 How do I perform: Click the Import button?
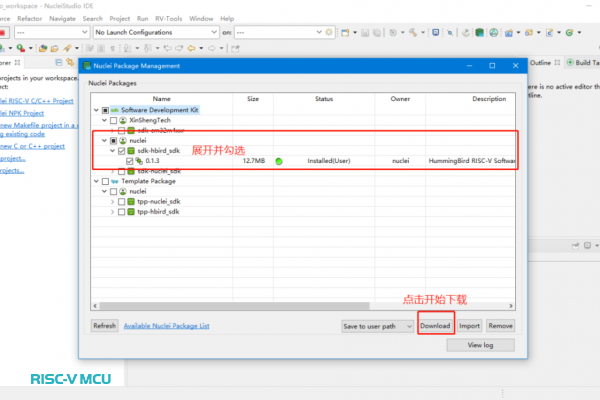(470, 326)
